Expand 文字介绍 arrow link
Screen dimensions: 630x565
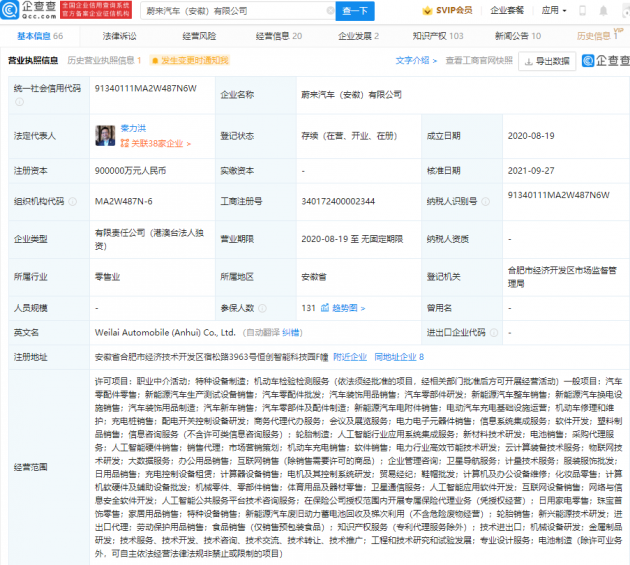[416, 61]
